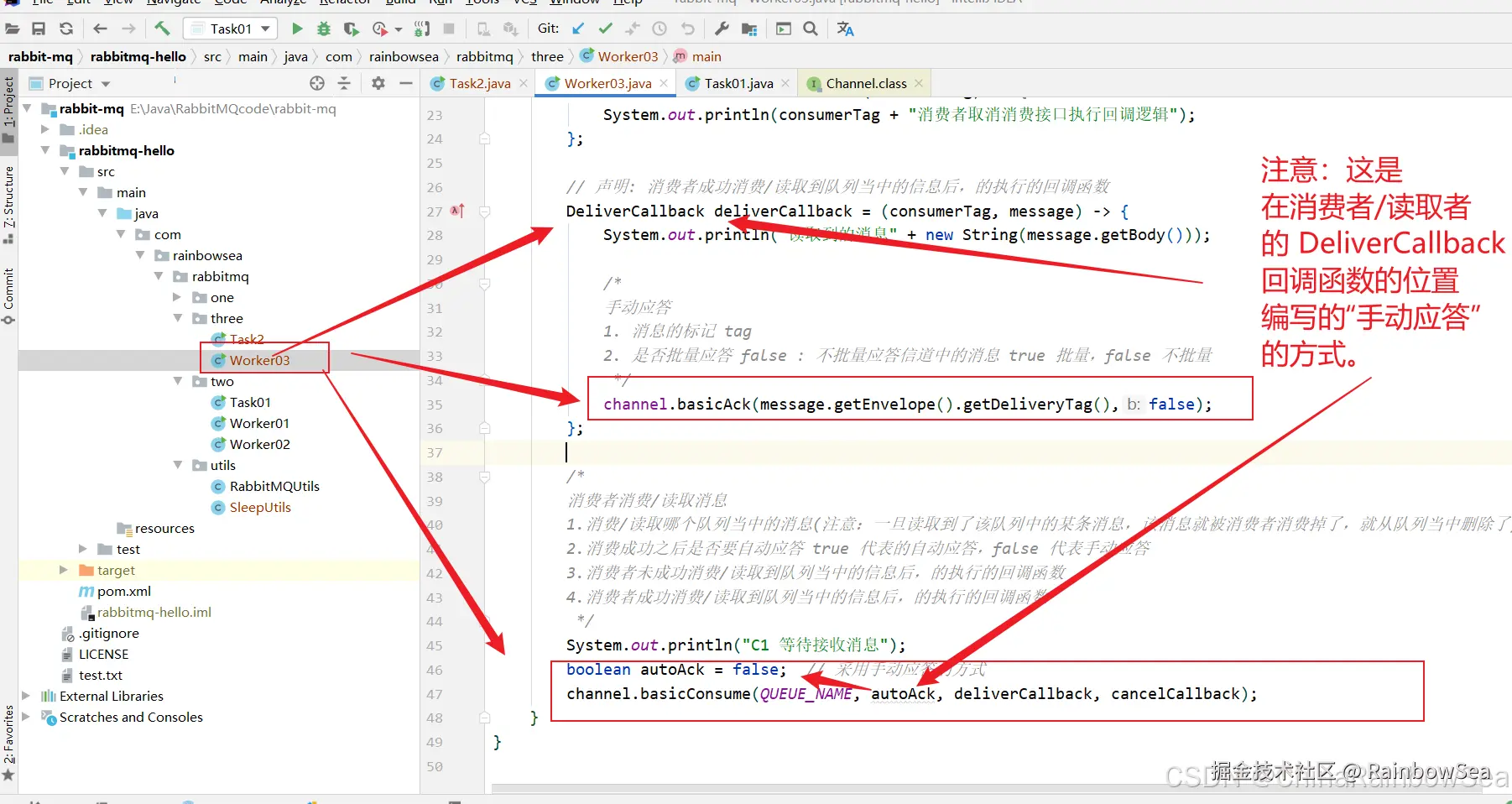1512x804 pixels.
Task: Click the Open file toolbar icon
Action: point(13,29)
